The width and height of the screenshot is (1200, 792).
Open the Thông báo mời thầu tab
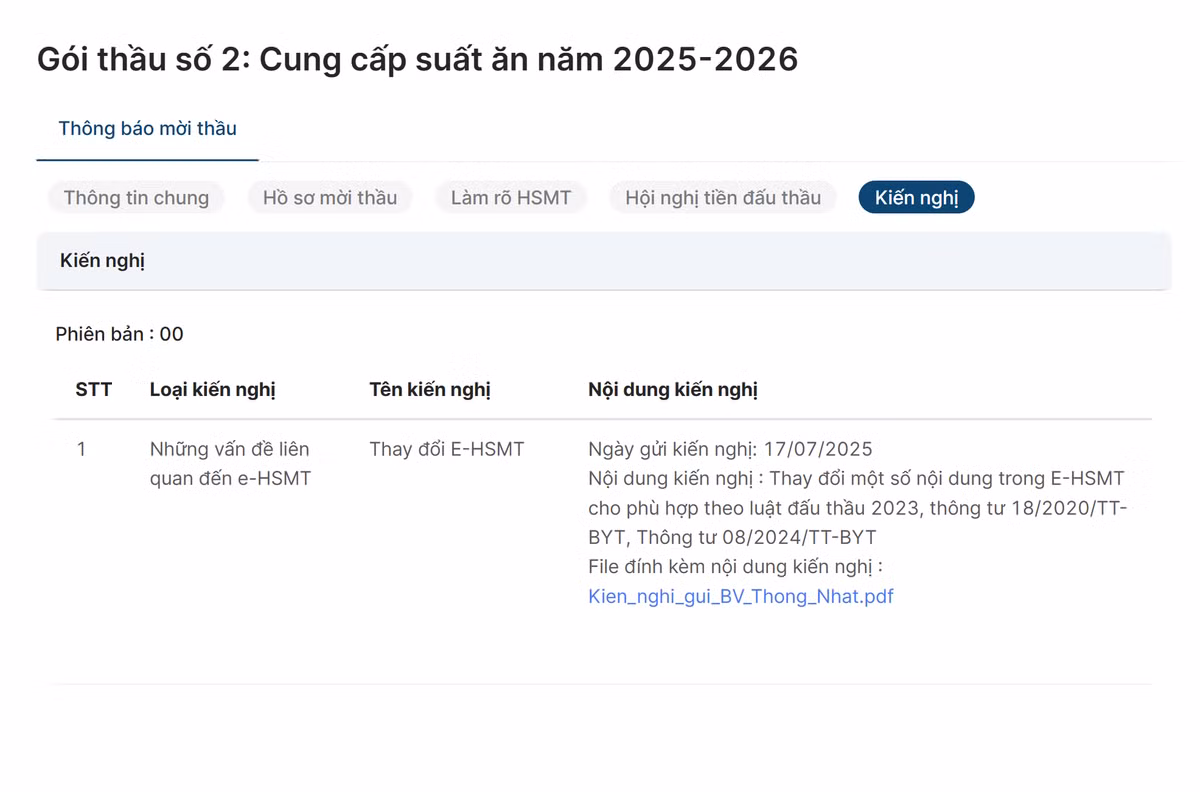[x=147, y=129]
